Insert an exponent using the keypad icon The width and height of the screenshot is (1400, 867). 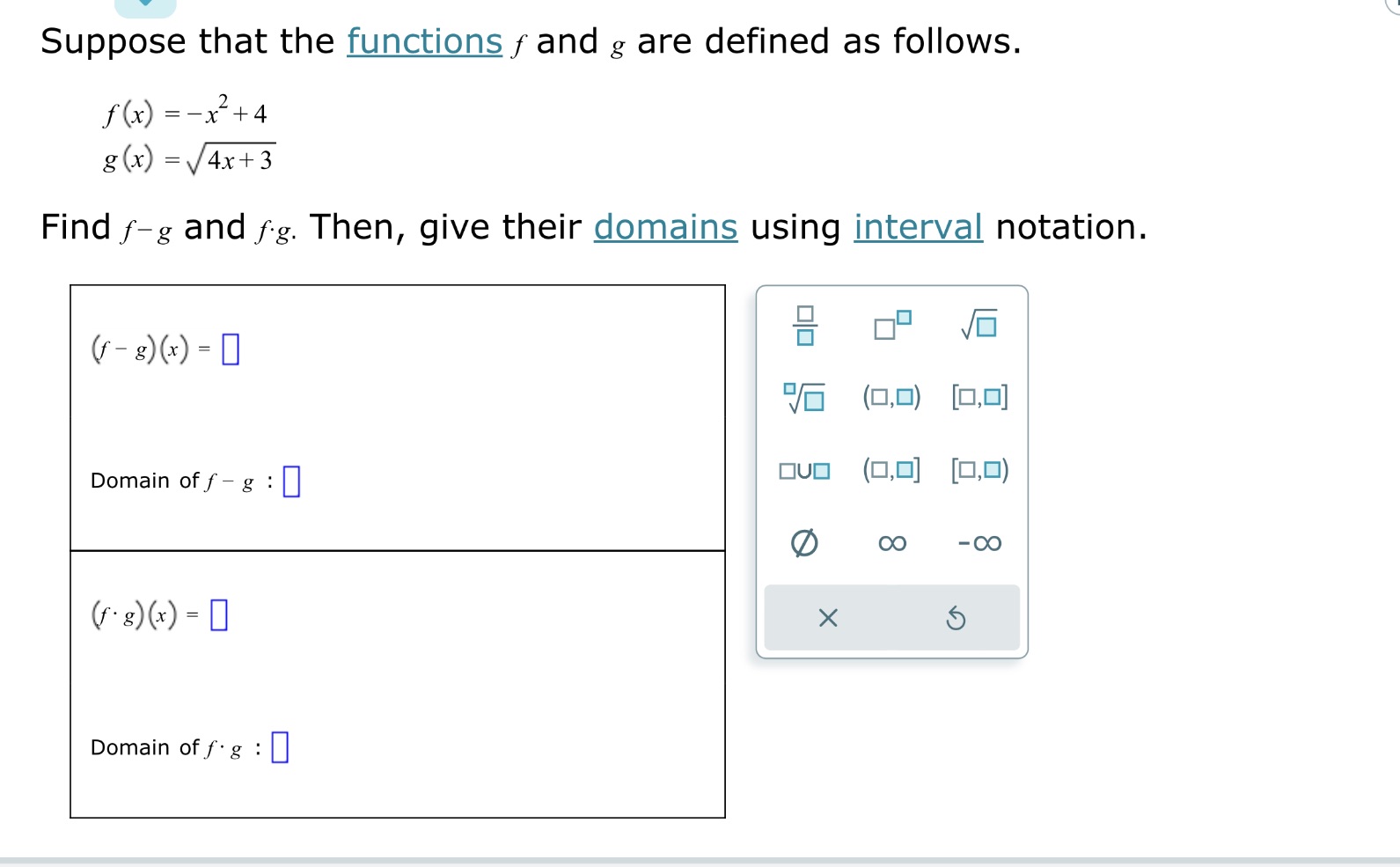[x=891, y=326]
